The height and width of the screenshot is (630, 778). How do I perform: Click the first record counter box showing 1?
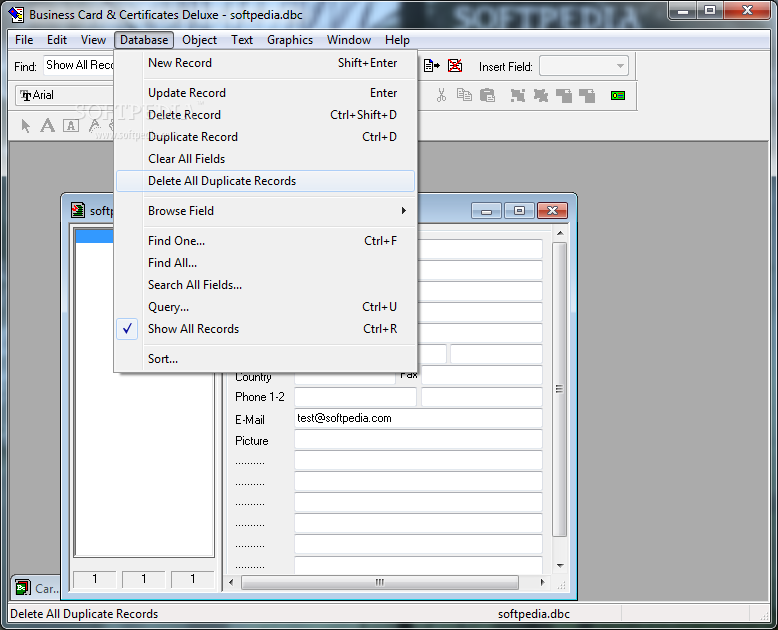pyautogui.click(x=95, y=579)
